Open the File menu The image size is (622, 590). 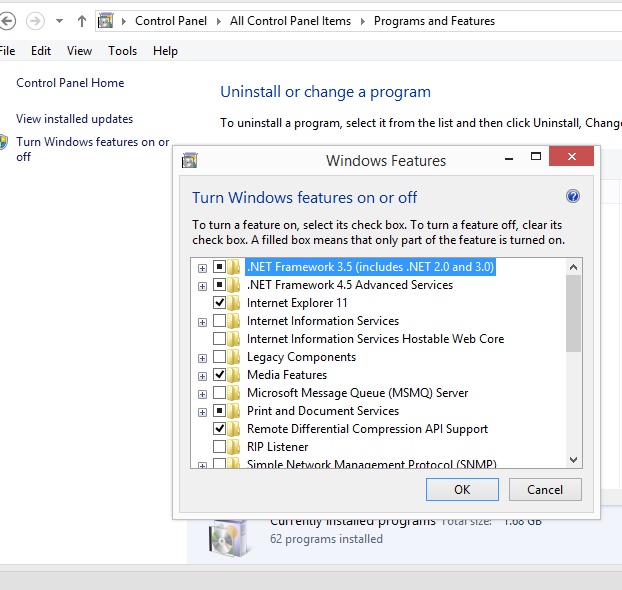(7, 51)
